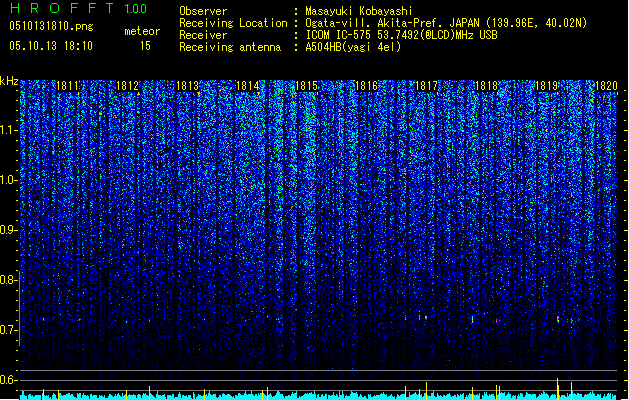Viewport: 629px width, 400px height.
Task: Click the meteor count value 15
Action: pyautogui.click(x=145, y=46)
